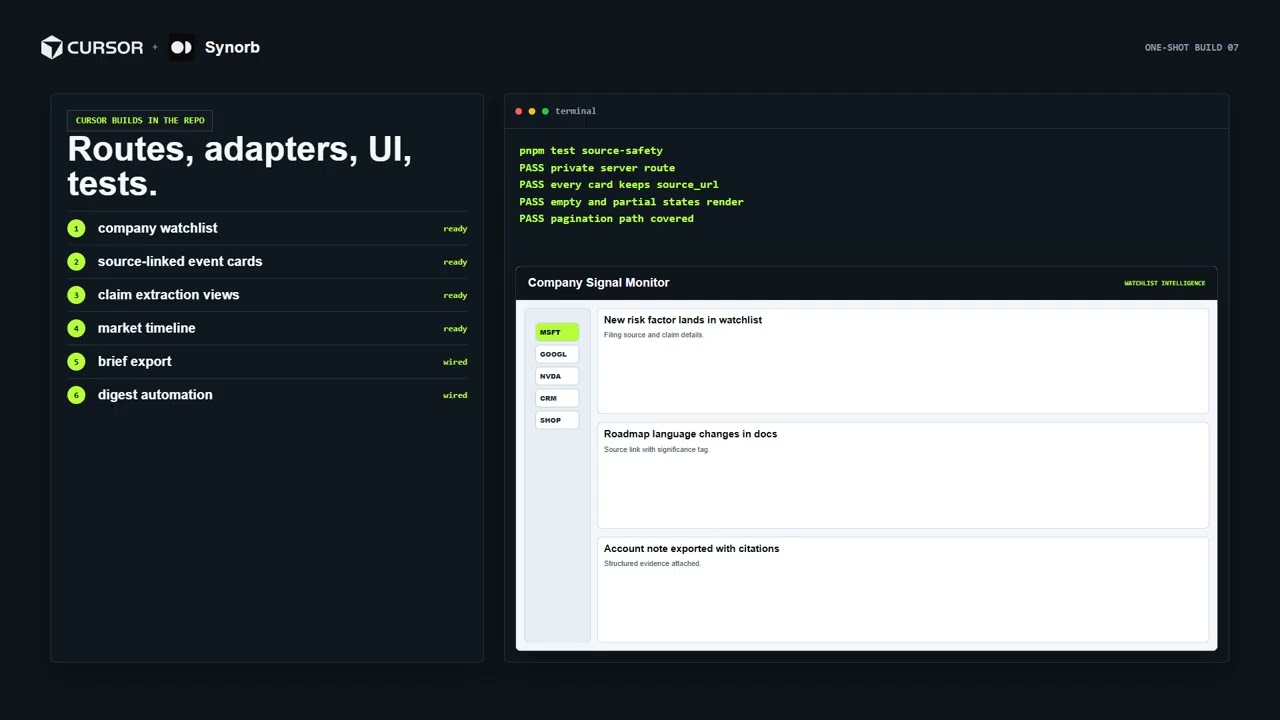The image size is (1280, 720).
Task: Click number 4 badge for market timeline
Action: pyautogui.click(x=76, y=328)
